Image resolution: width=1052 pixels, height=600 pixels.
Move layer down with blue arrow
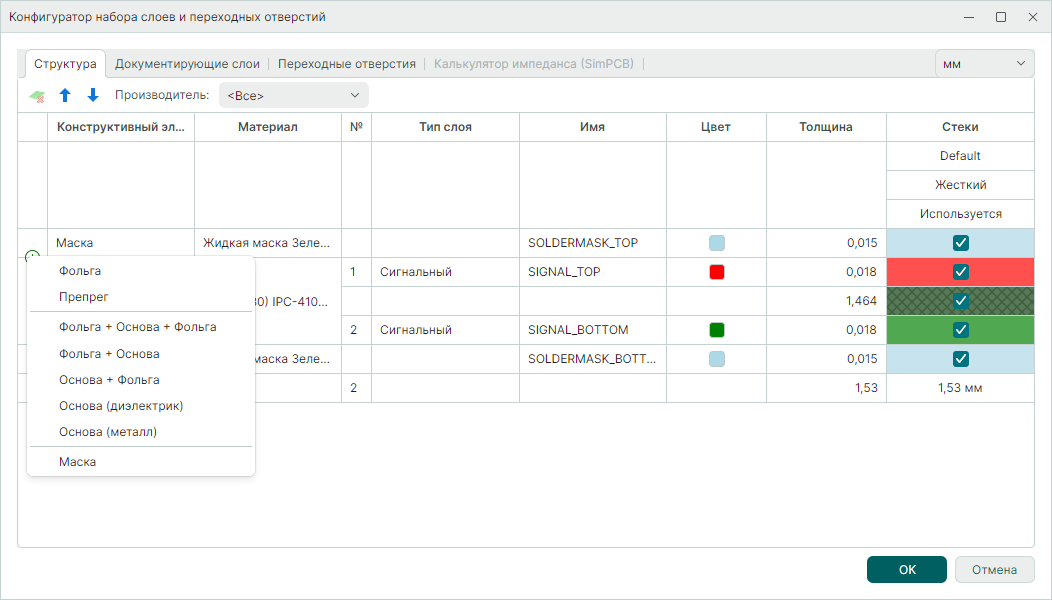[x=93, y=95]
